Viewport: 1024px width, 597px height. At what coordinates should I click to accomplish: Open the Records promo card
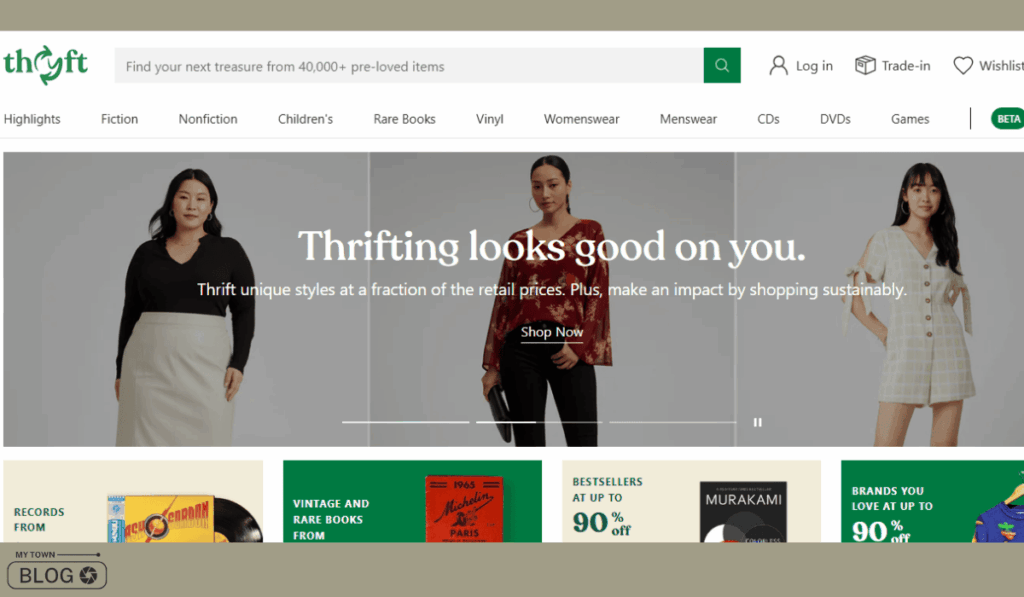coord(133,502)
